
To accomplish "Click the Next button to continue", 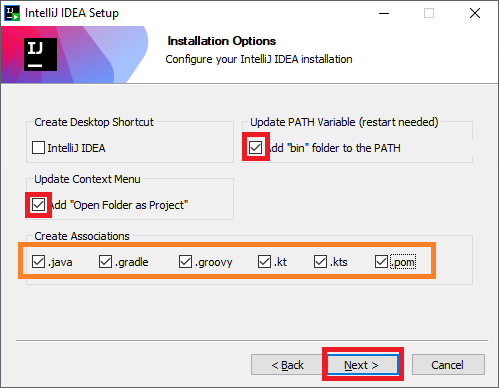I will [363, 365].
